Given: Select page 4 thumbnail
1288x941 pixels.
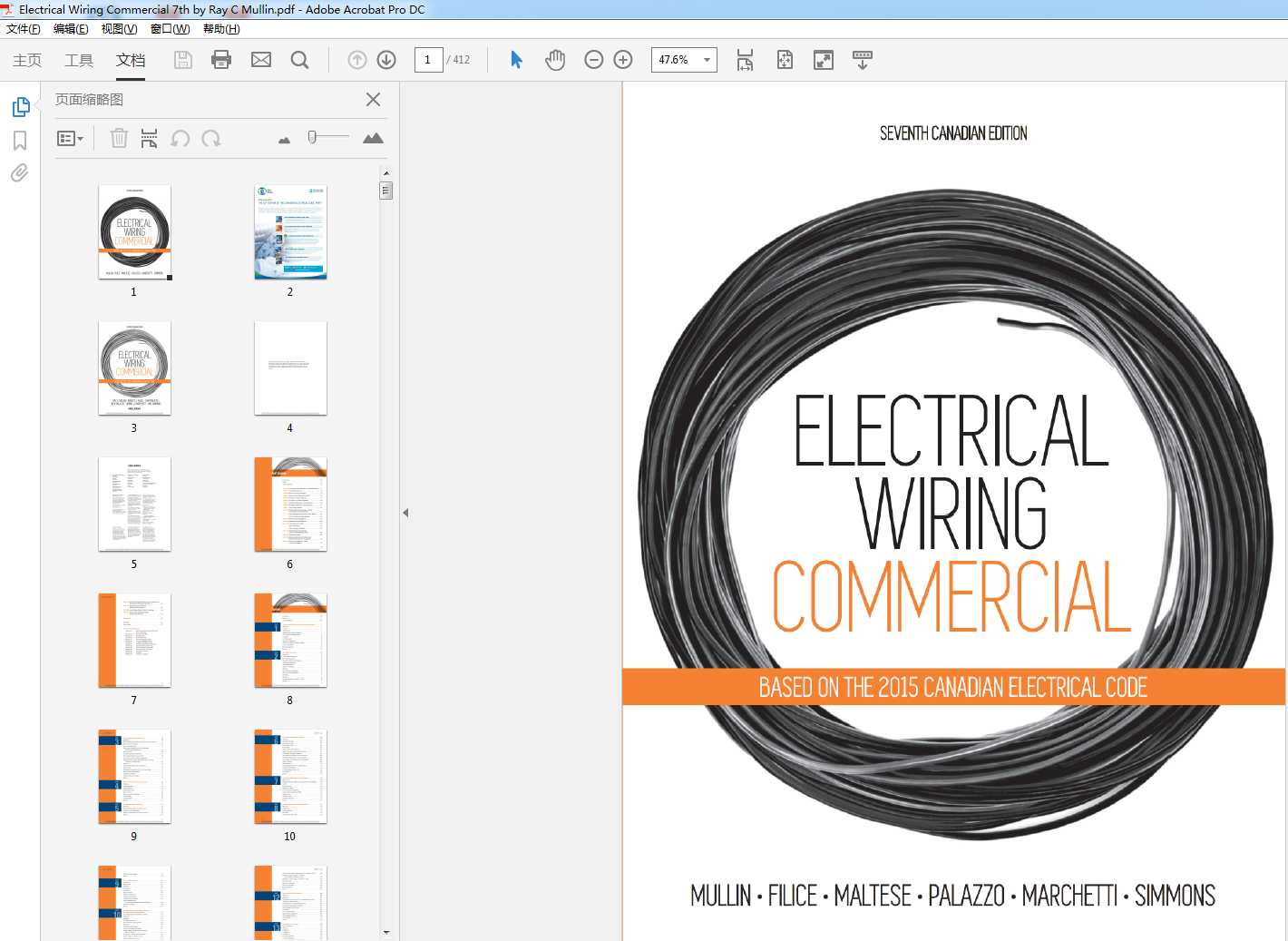Looking at the screenshot, I should tap(290, 368).
